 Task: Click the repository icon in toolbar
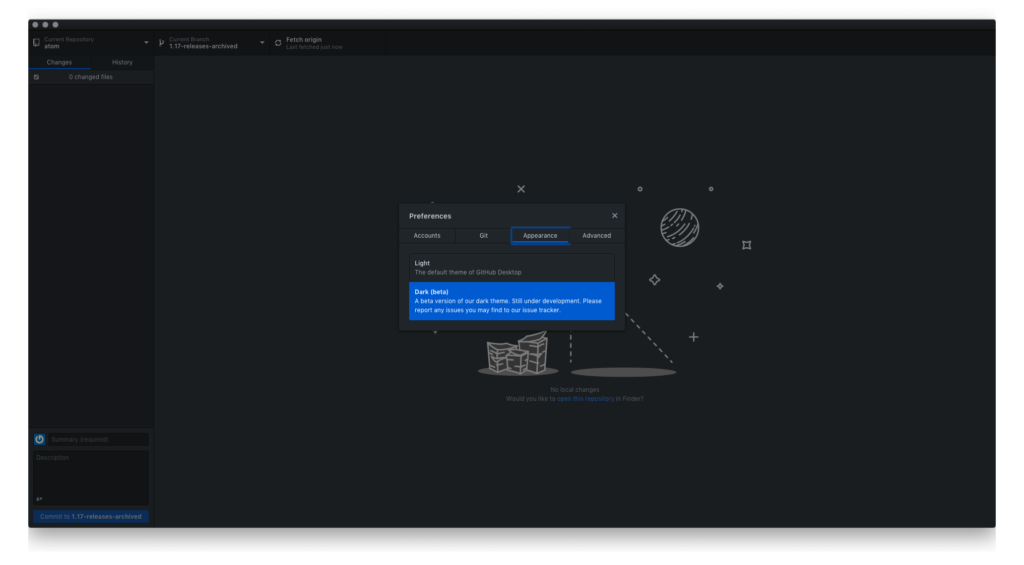pyautogui.click(x=37, y=42)
